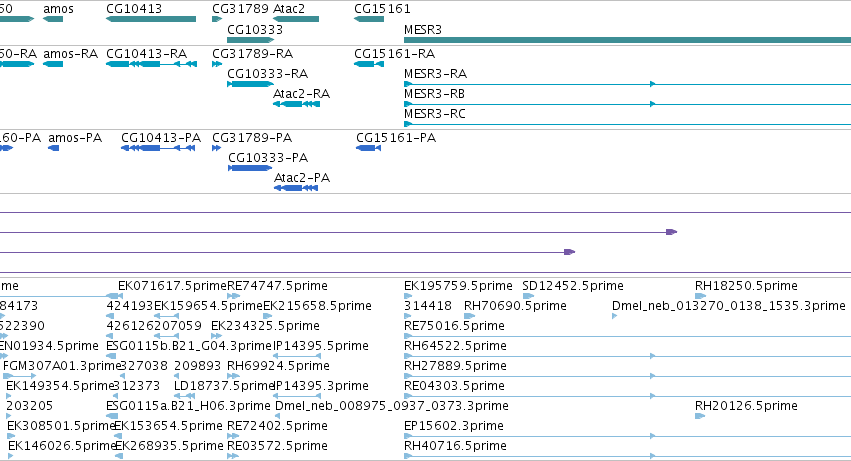This screenshot has width=851, height=461.
Task: Select the RH70690.5prime EST glyph
Action: [469, 316]
